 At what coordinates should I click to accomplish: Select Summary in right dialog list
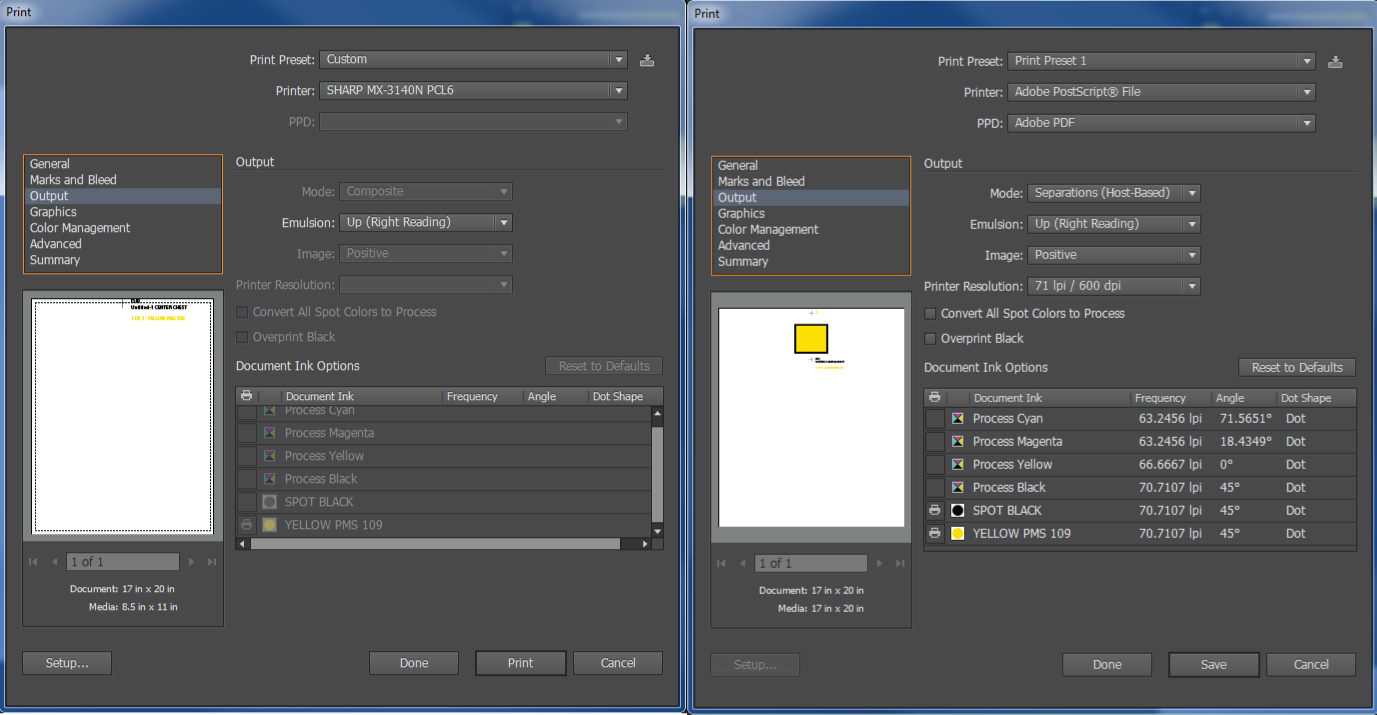click(810, 261)
